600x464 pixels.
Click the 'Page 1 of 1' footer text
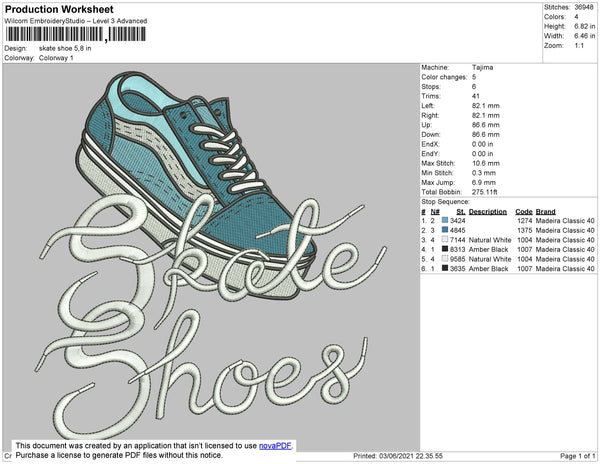point(577,456)
